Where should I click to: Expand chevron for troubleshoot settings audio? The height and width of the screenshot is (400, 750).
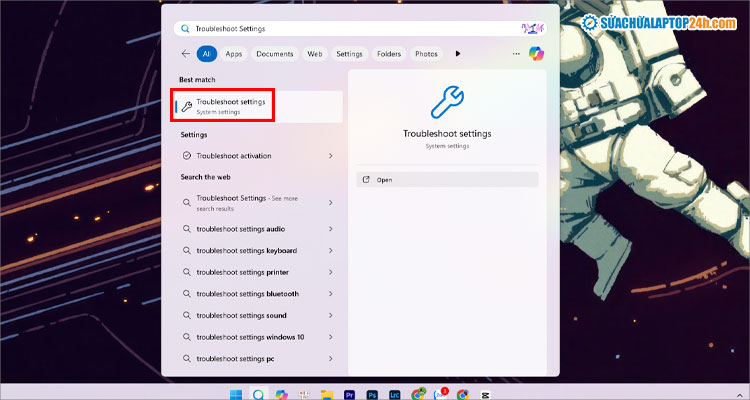[331, 228]
